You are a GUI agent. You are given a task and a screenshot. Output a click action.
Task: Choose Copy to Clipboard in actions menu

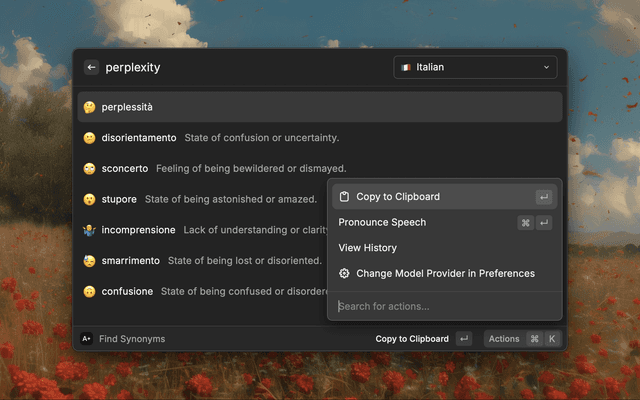pyautogui.click(x=397, y=197)
